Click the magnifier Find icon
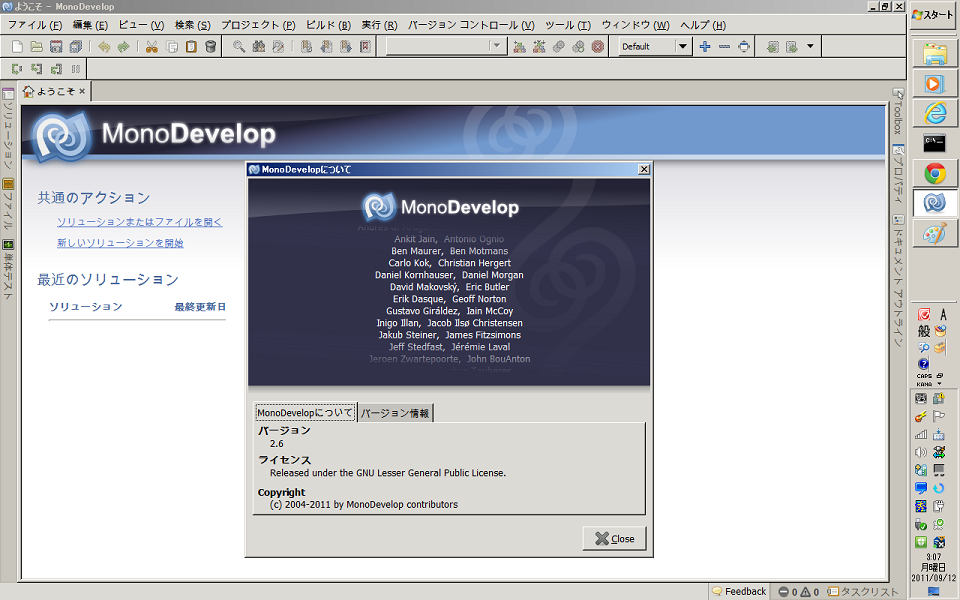The height and width of the screenshot is (600, 960). click(239, 47)
